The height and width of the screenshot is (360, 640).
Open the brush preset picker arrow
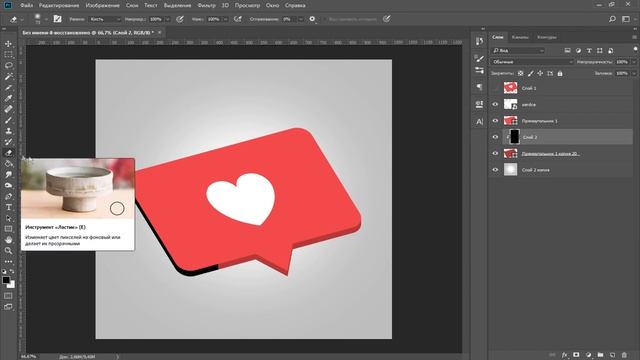pyautogui.click(x=46, y=19)
